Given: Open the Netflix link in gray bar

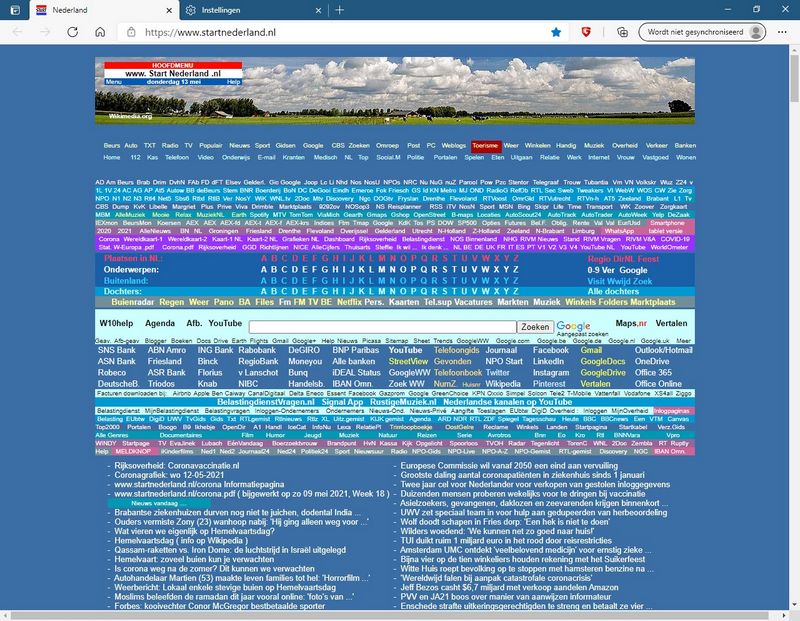Looking at the screenshot, I should tap(349, 302).
